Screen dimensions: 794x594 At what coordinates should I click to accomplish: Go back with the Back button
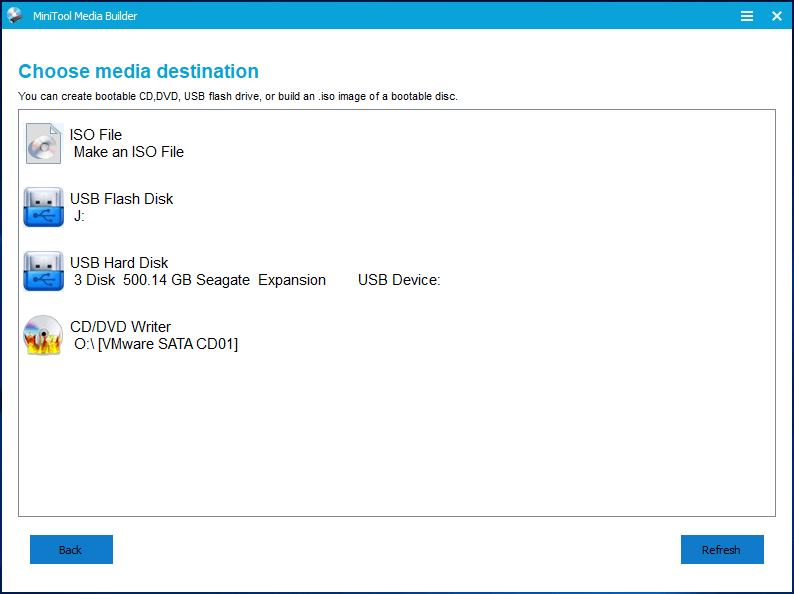pyautogui.click(x=71, y=550)
